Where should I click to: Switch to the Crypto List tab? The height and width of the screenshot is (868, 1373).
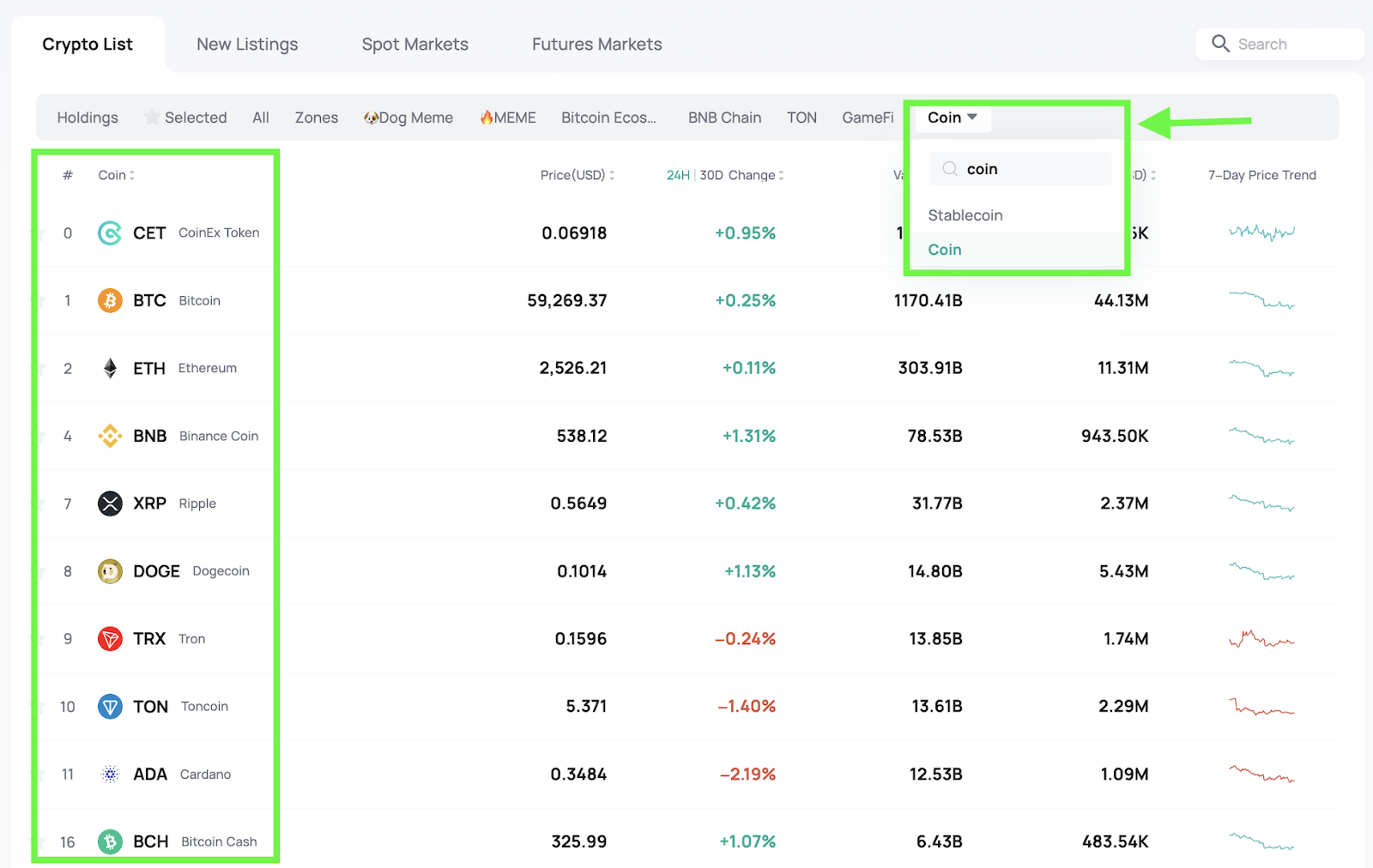click(x=88, y=44)
